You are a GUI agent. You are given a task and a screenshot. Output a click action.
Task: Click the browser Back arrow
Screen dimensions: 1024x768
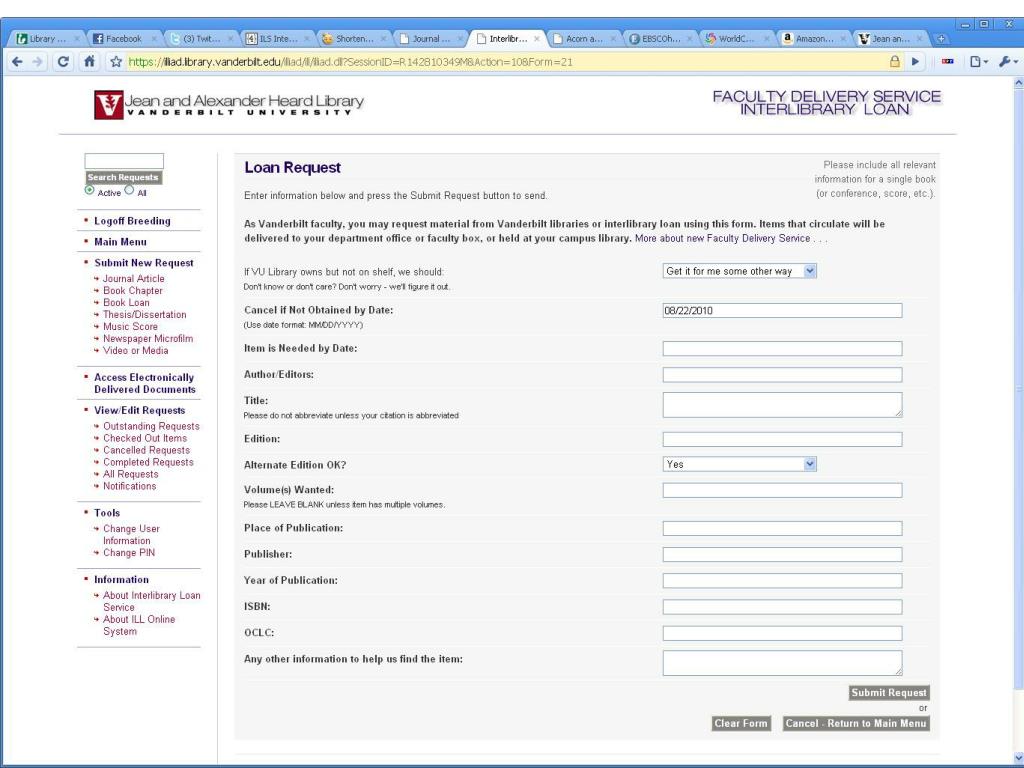pyautogui.click(x=17, y=61)
